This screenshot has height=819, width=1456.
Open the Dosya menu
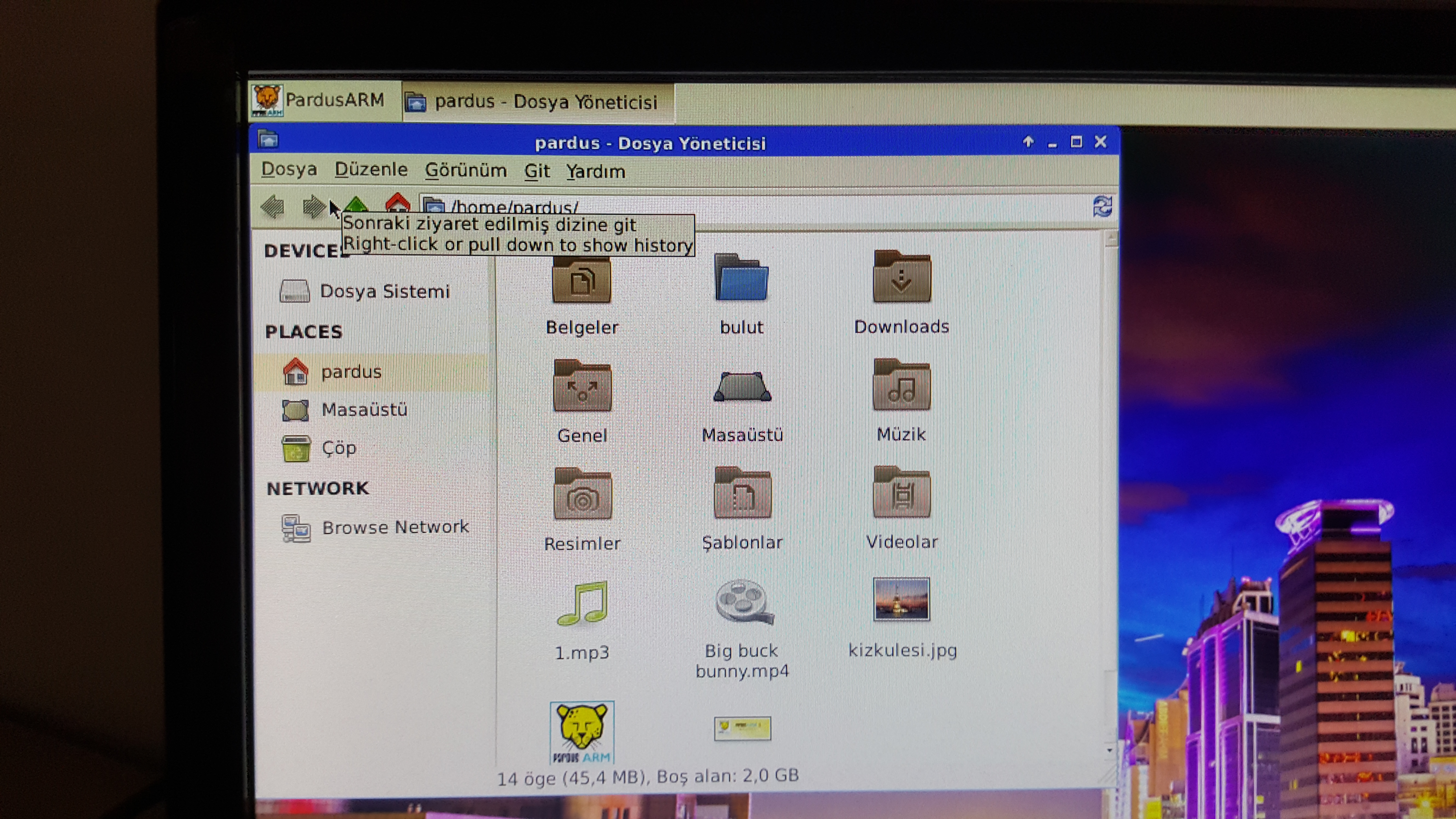289,169
